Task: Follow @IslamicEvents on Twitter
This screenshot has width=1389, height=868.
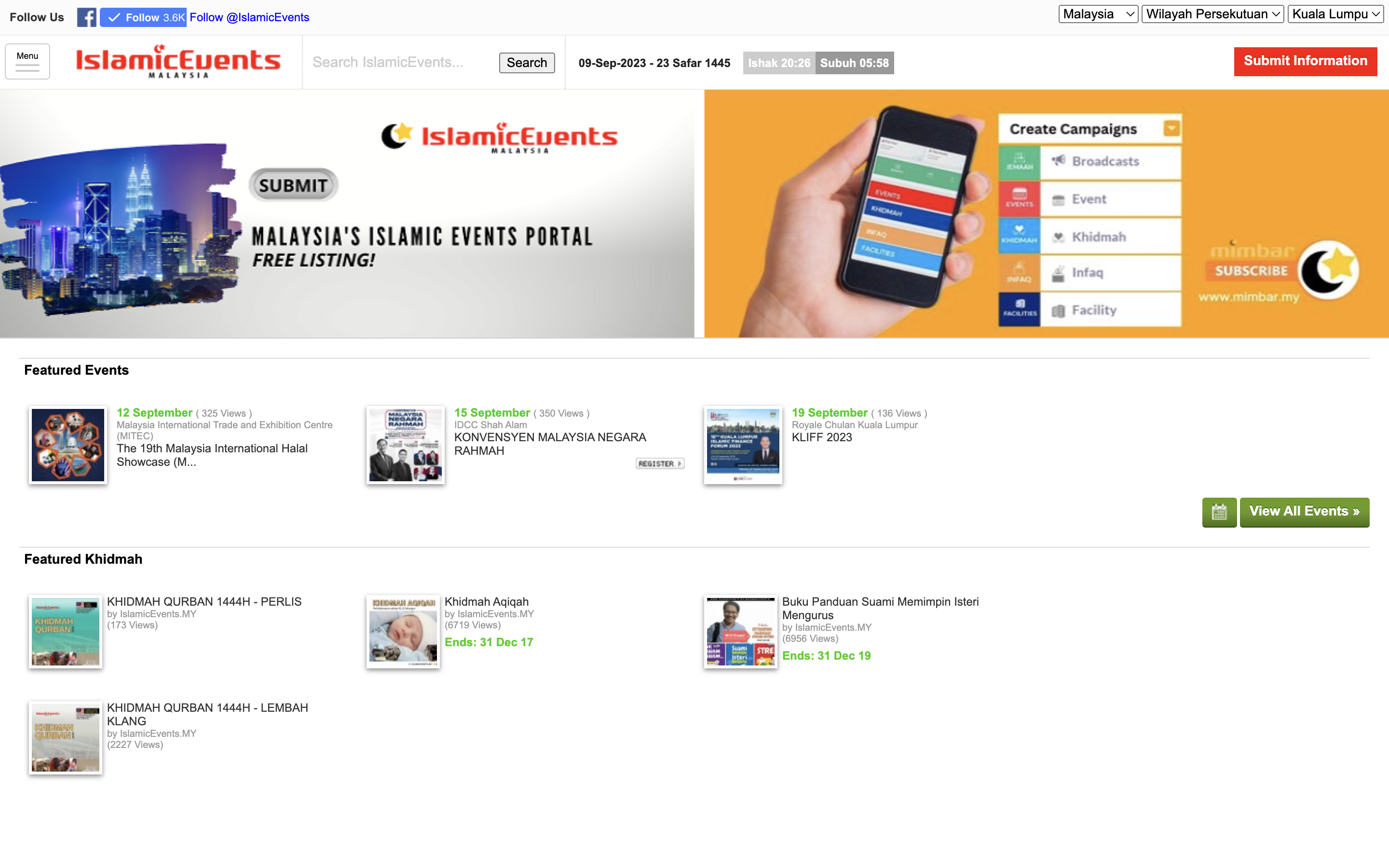Action: click(x=249, y=17)
